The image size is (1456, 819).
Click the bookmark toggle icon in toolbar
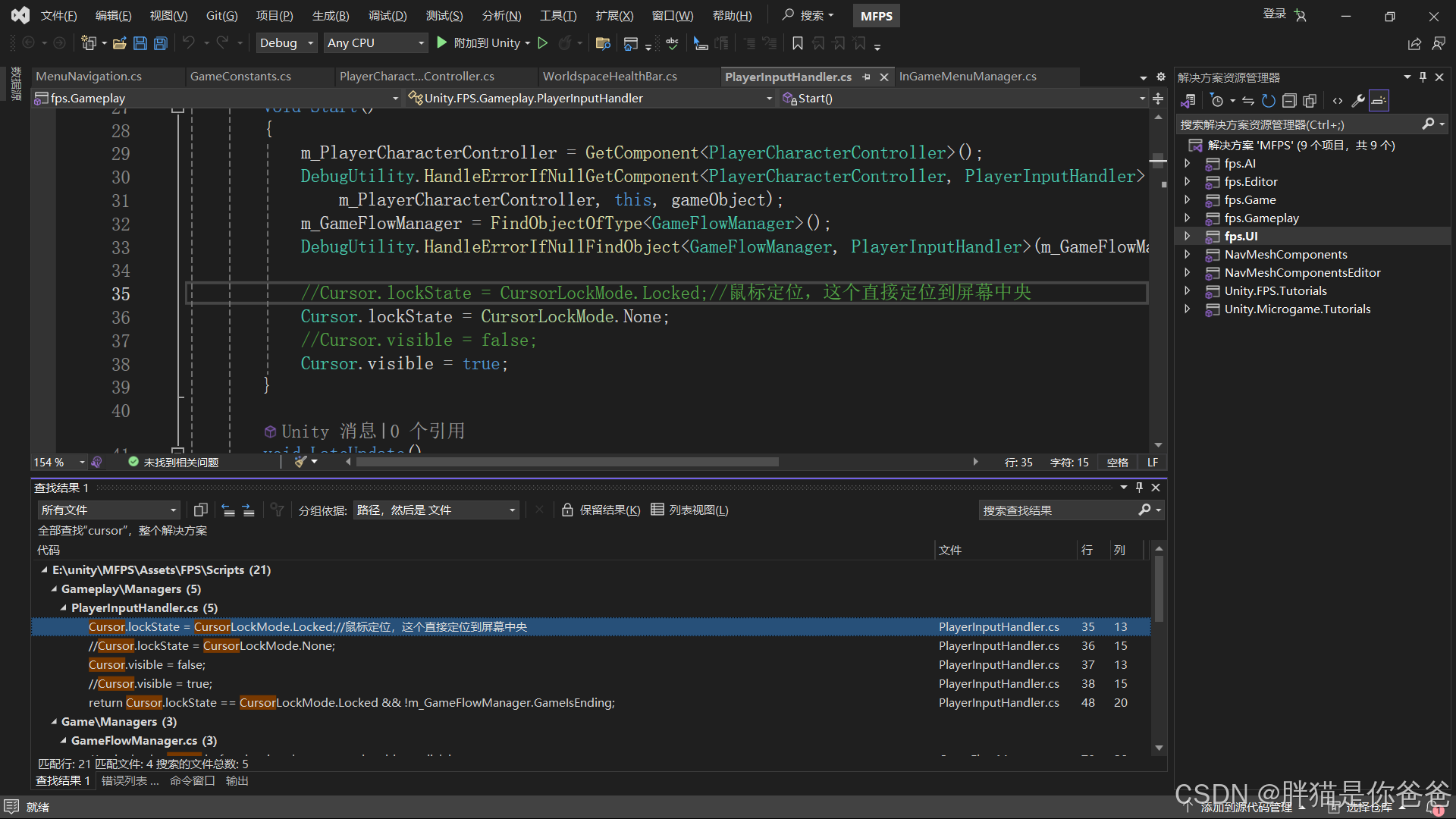[797, 43]
